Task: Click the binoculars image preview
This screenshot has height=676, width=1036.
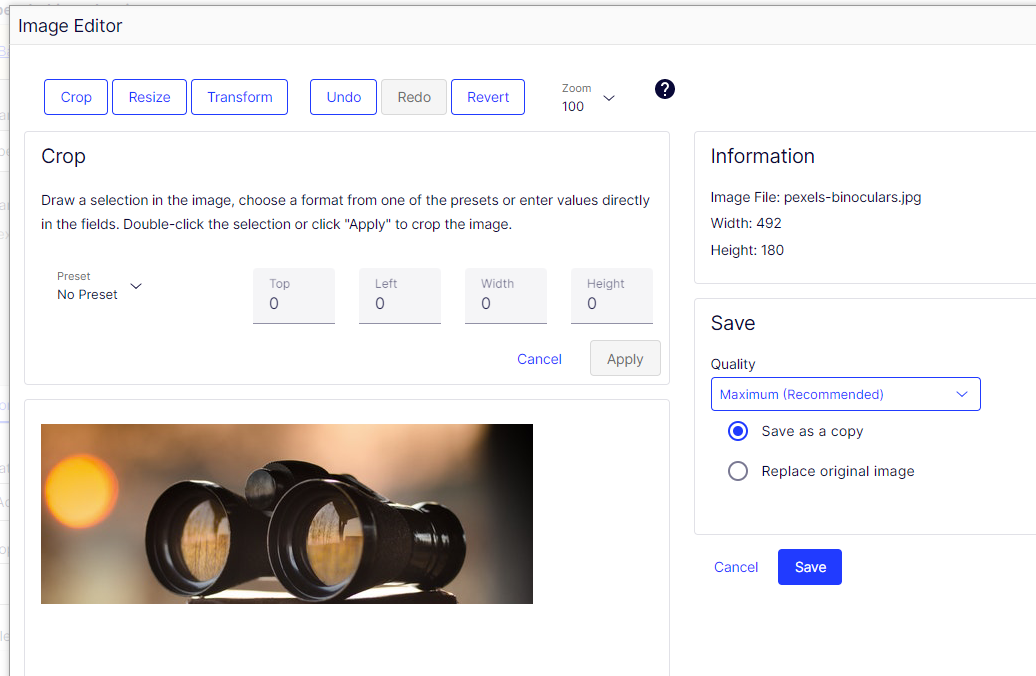Action: coord(287,514)
